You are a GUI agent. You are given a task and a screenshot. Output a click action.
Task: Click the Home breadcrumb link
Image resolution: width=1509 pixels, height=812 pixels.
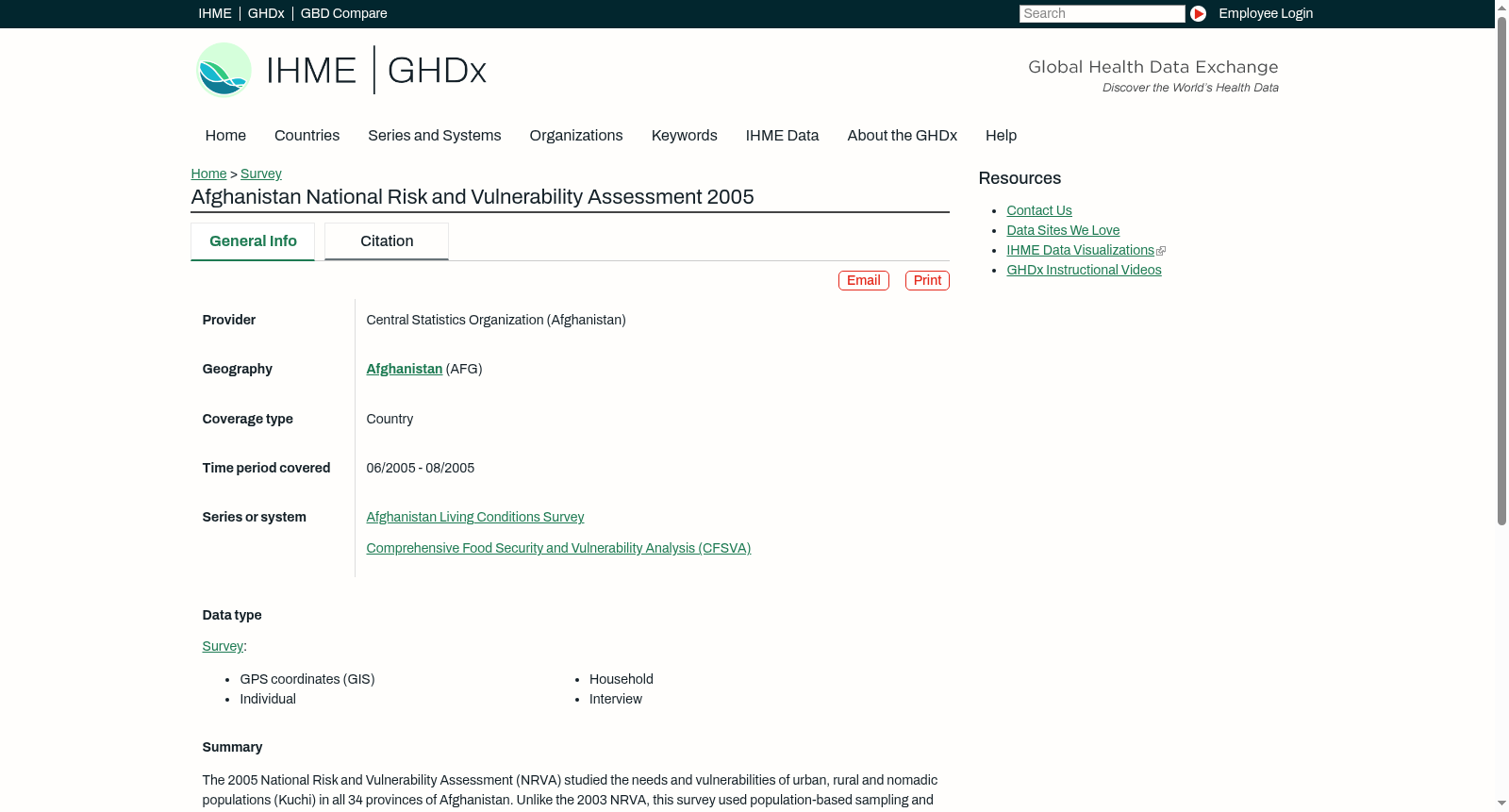[x=208, y=174]
